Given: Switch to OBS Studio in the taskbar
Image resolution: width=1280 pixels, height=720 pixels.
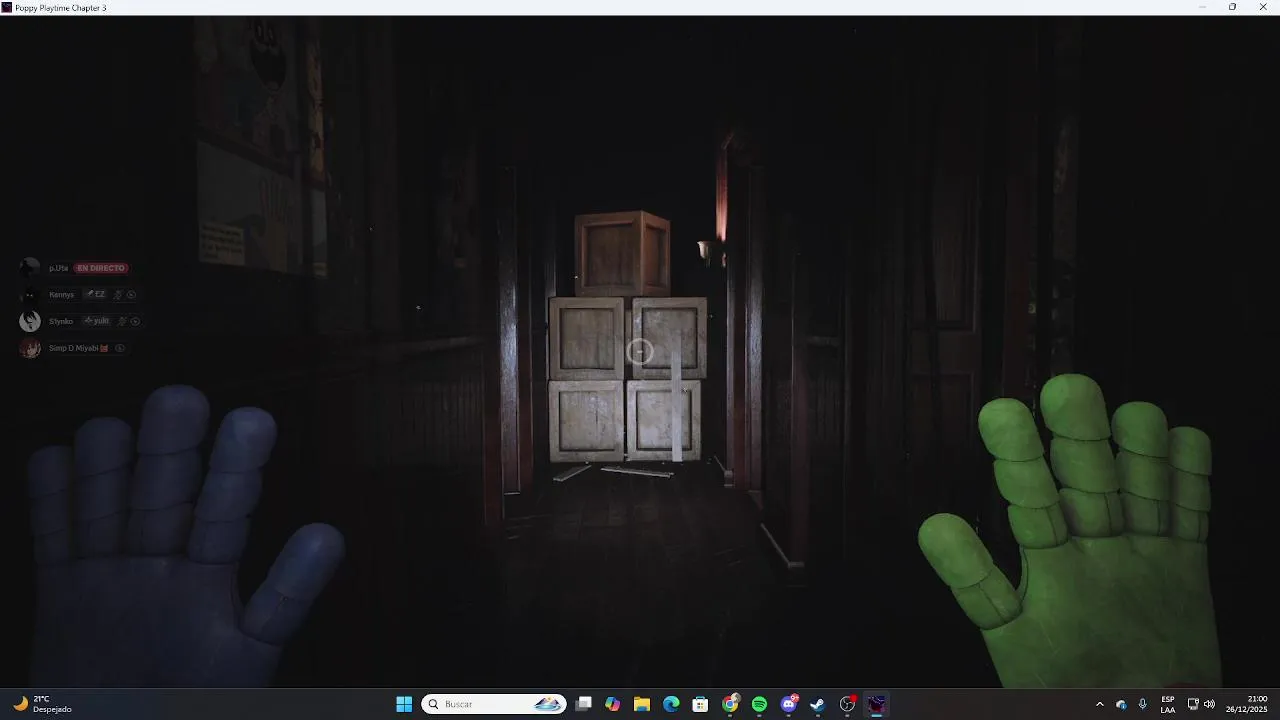Looking at the screenshot, I should 847,704.
